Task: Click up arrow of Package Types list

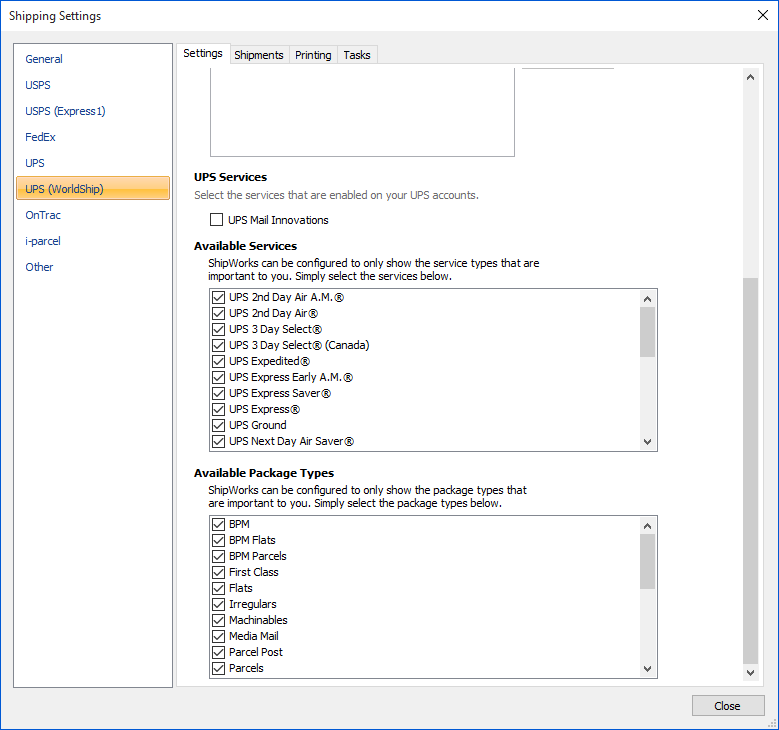Action: (647, 526)
